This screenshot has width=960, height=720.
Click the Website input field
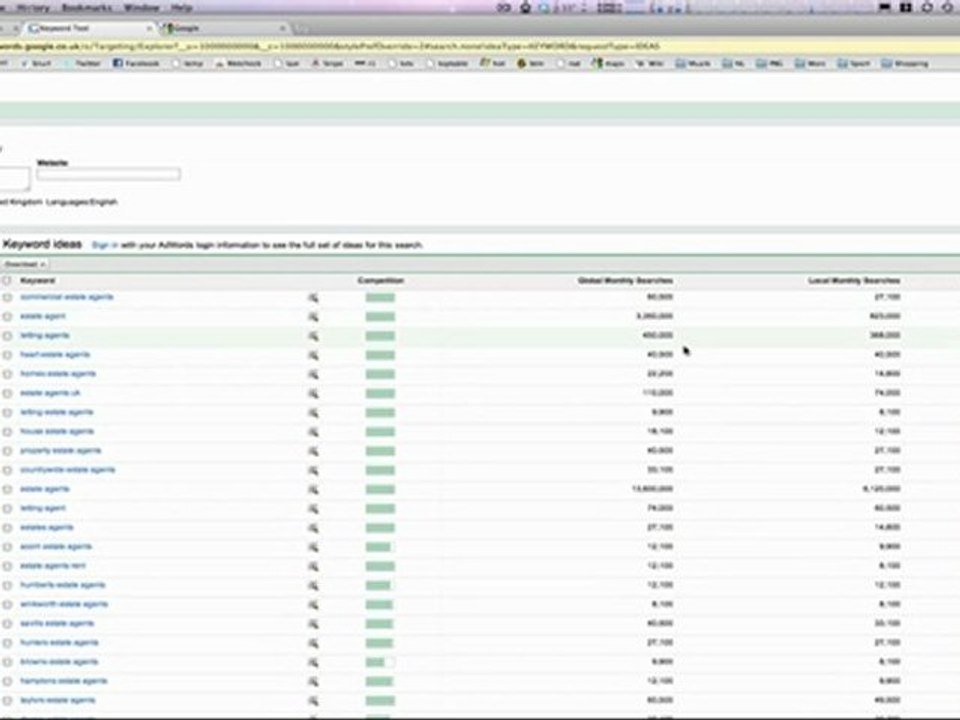click(108, 174)
